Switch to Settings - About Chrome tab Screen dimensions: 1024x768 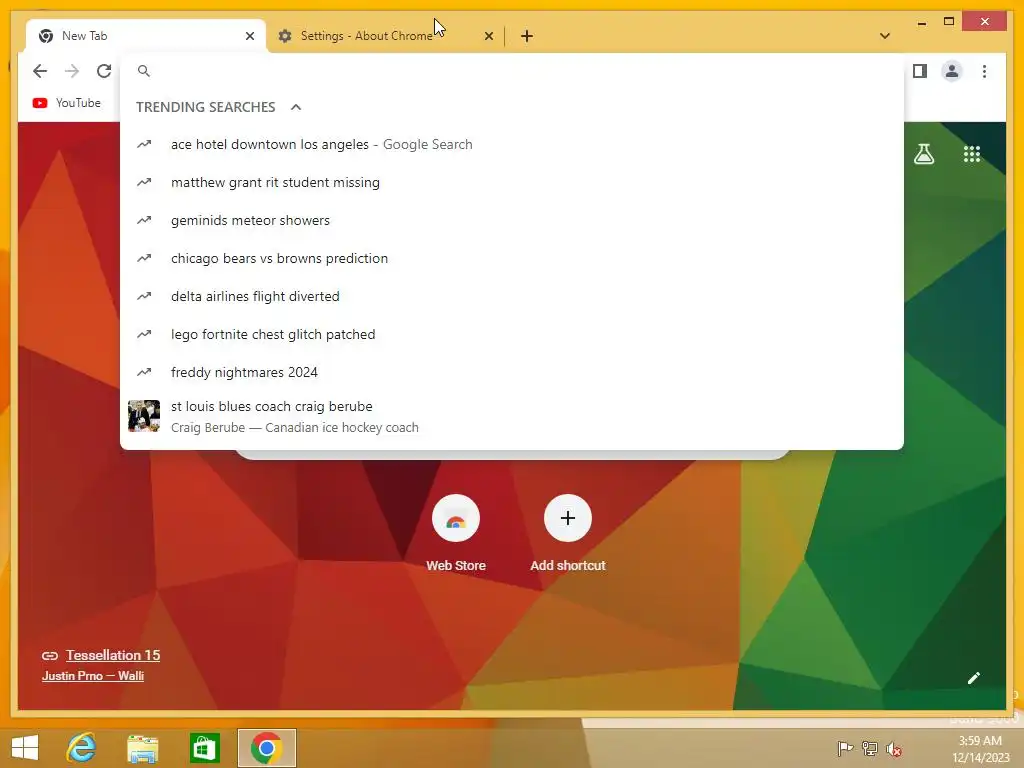[385, 36]
